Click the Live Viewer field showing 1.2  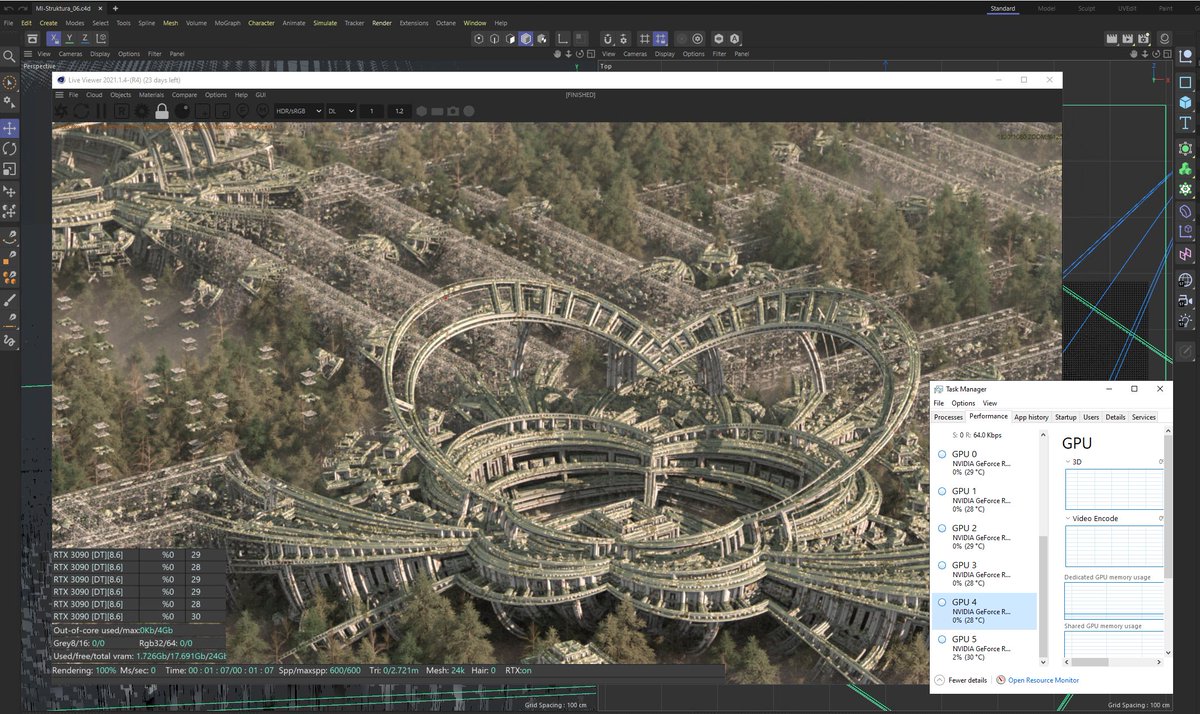click(399, 111)
